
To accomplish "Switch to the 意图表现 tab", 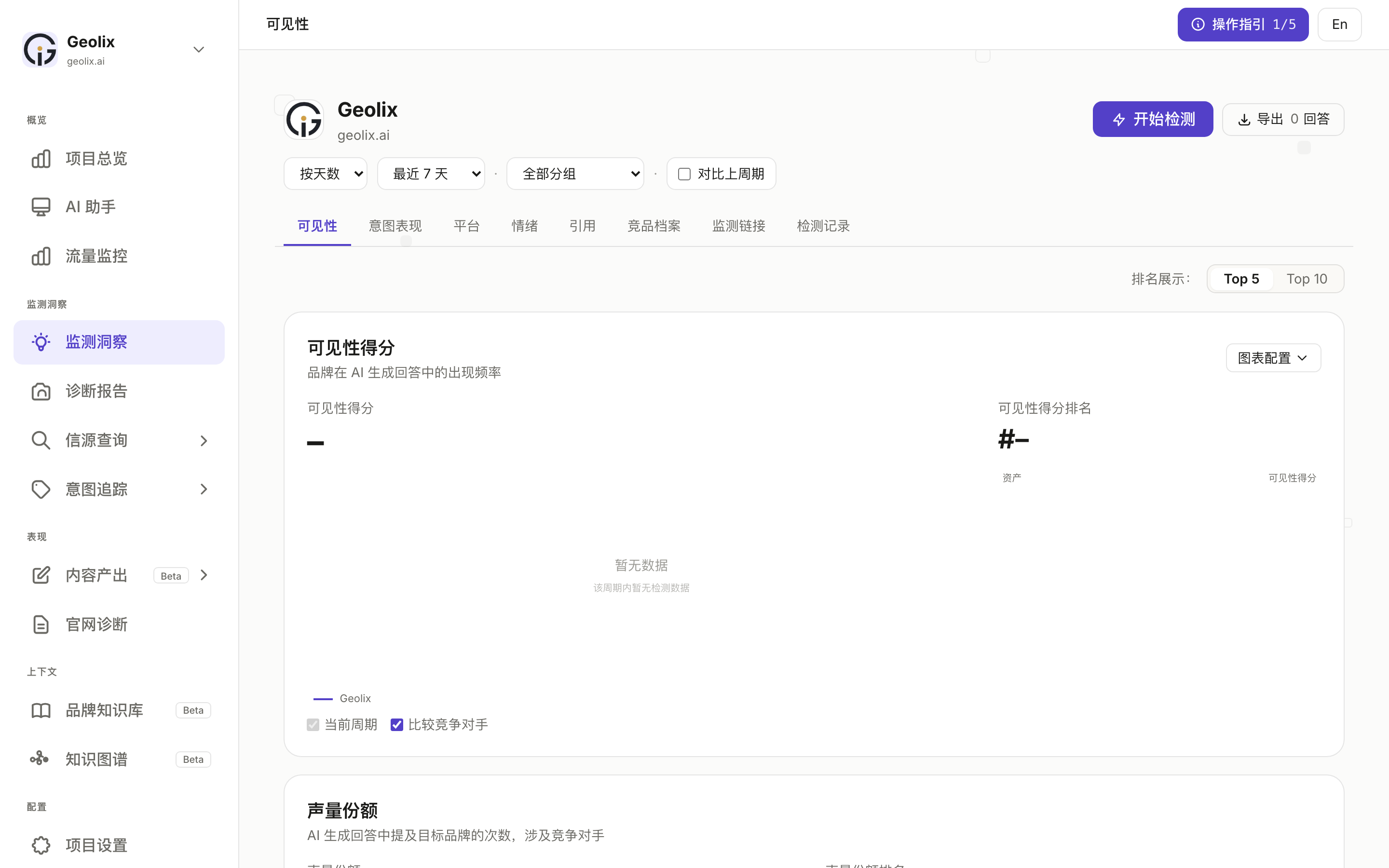I will pos(395,226).
